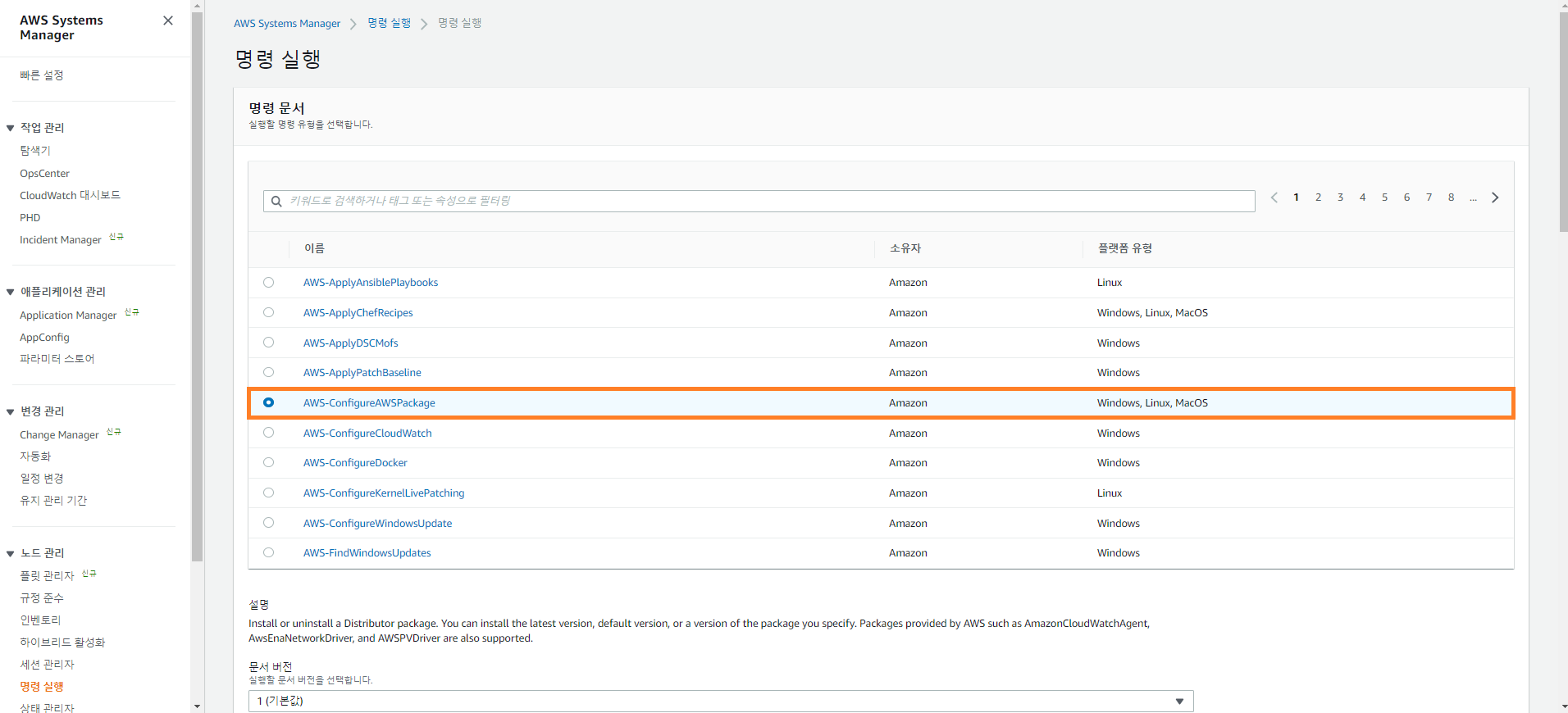Select AWS-FindWindowsUpdates radio button
Viewport: 1568px width, 713px height.
[x=268, y=552]
